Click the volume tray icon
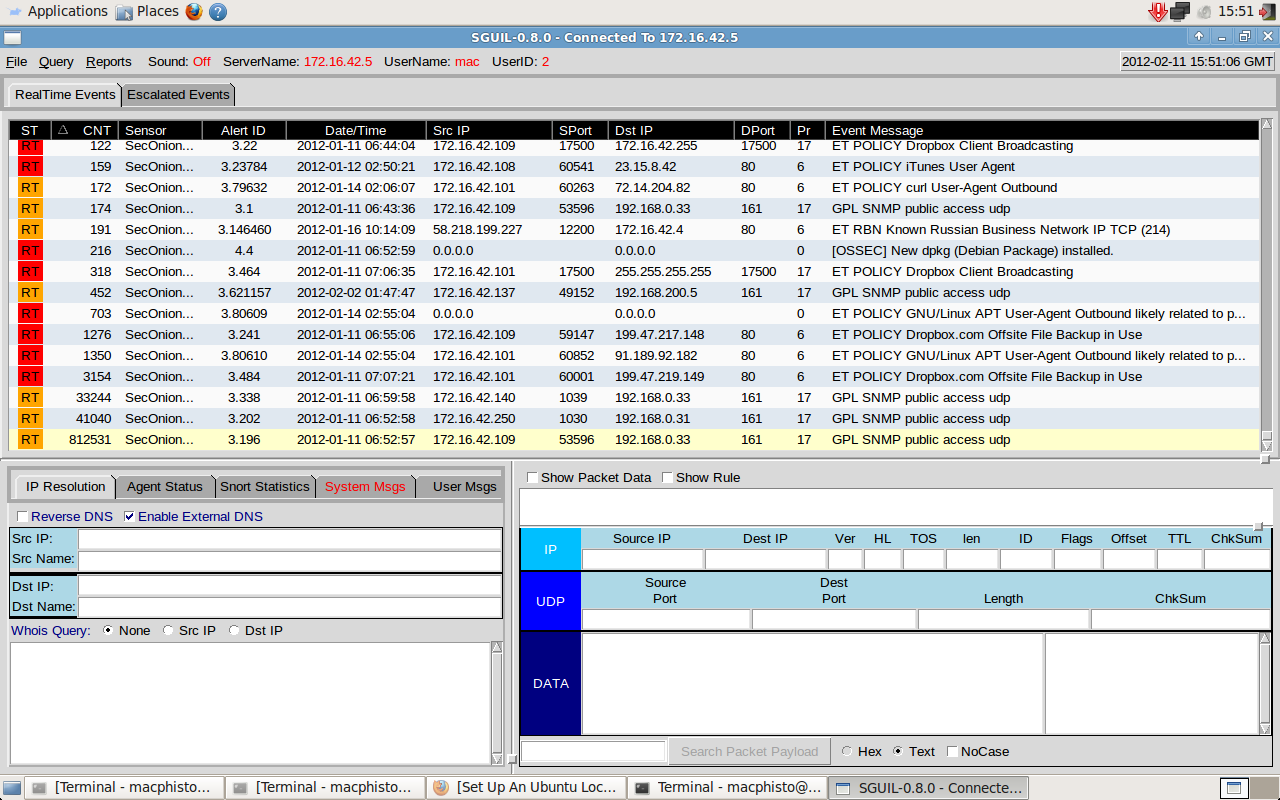This screenshot has height=800, width=1280. click(x=1205, y=12)
